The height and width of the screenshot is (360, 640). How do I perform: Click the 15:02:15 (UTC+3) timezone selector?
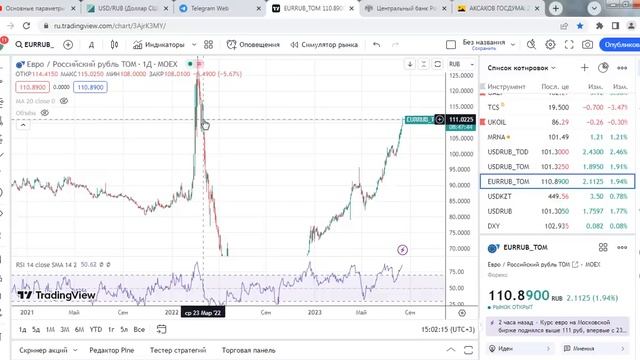pyautogui.click(x=448, y=329)
